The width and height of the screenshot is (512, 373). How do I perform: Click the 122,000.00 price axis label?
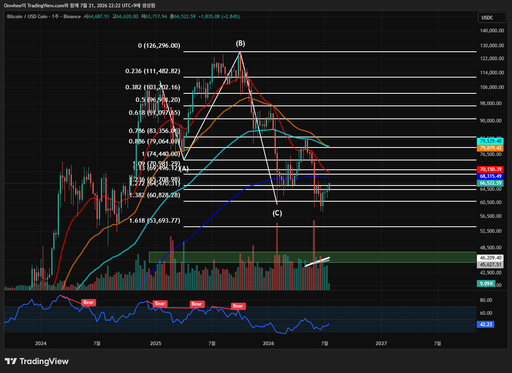pos(492,58)
